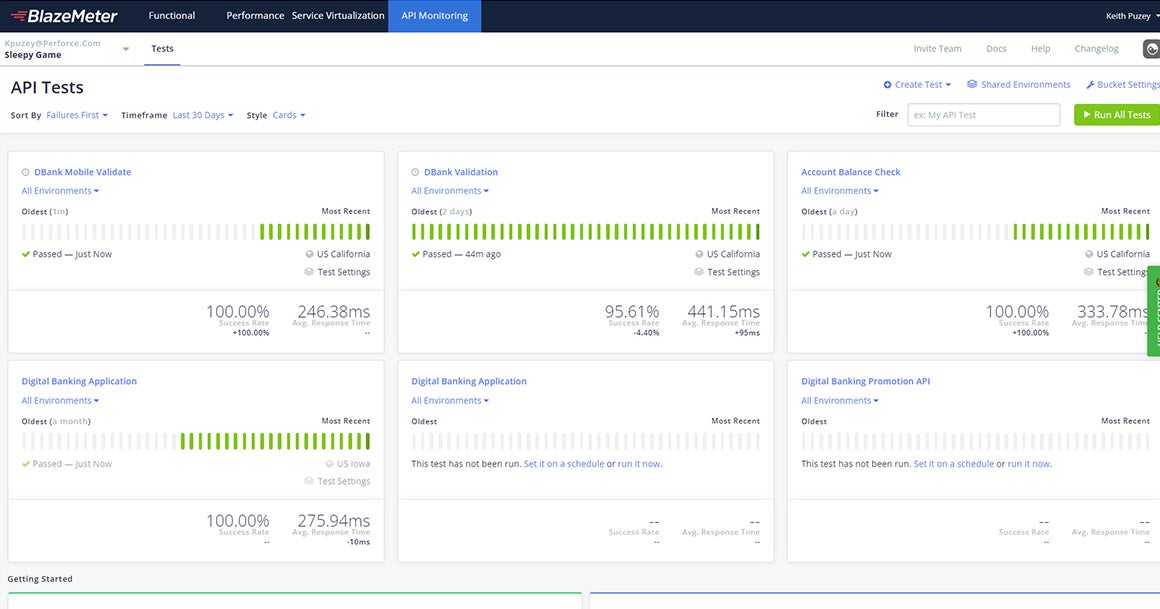Expand the Sleepy Game bucket selector
This screenshot has width=1160, height=609.
click(67, 49)
